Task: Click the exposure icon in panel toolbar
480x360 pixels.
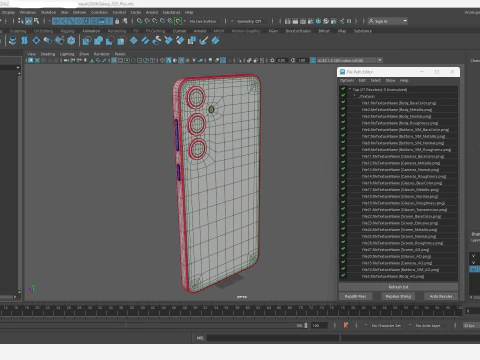Action: pyautogui.click(x=272, y=60)
